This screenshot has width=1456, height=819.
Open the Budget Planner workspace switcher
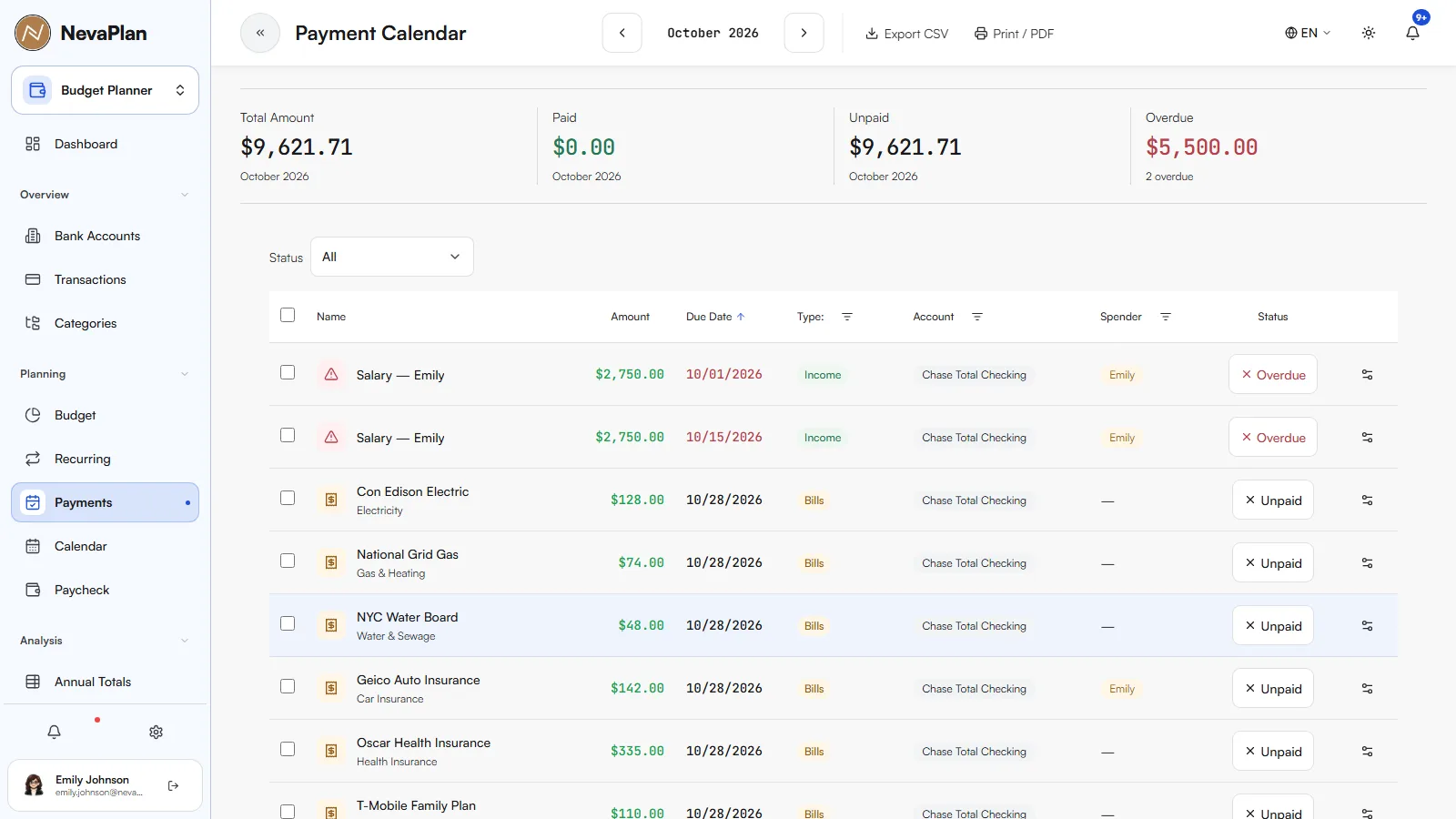point(106,90)
